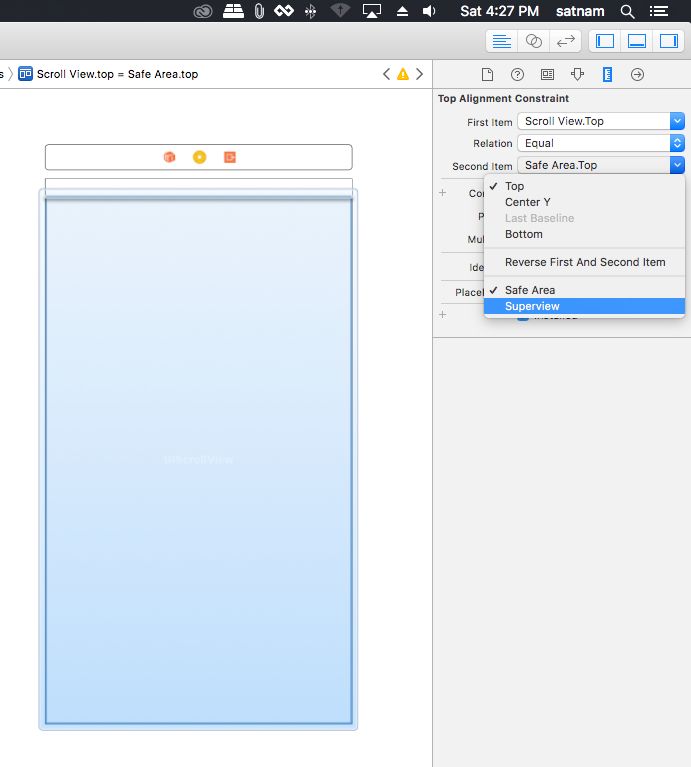691x767 pixels.
Task: Show the version editor
Action: click(x=565, y=41)
